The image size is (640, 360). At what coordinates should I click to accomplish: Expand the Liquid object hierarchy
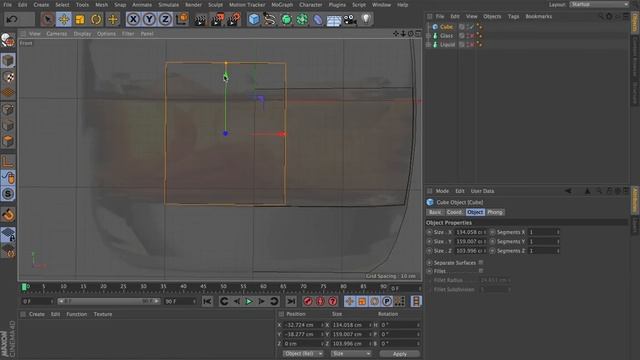(x=428, y=44)
